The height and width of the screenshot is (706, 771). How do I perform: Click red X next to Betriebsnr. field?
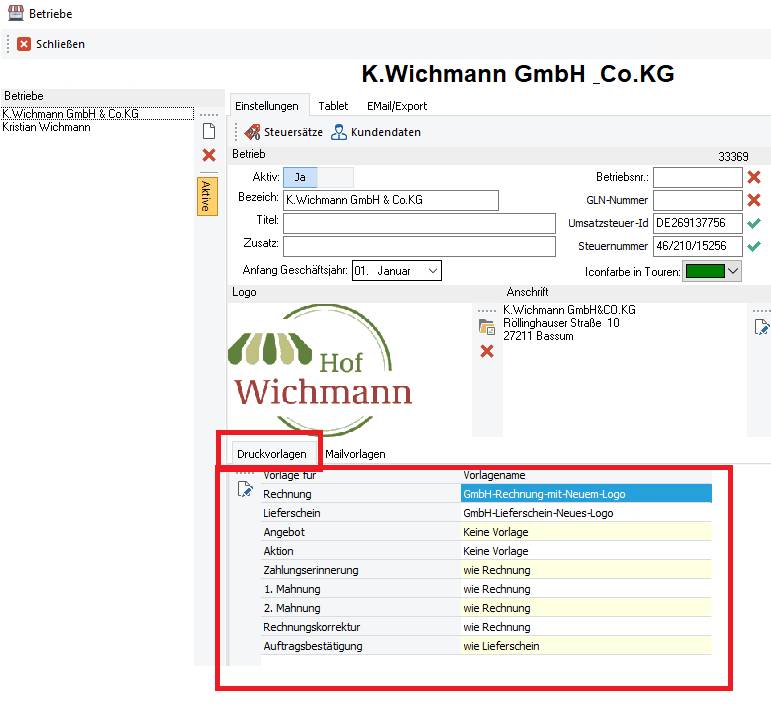pyautogui.click(x=754, y=177)
